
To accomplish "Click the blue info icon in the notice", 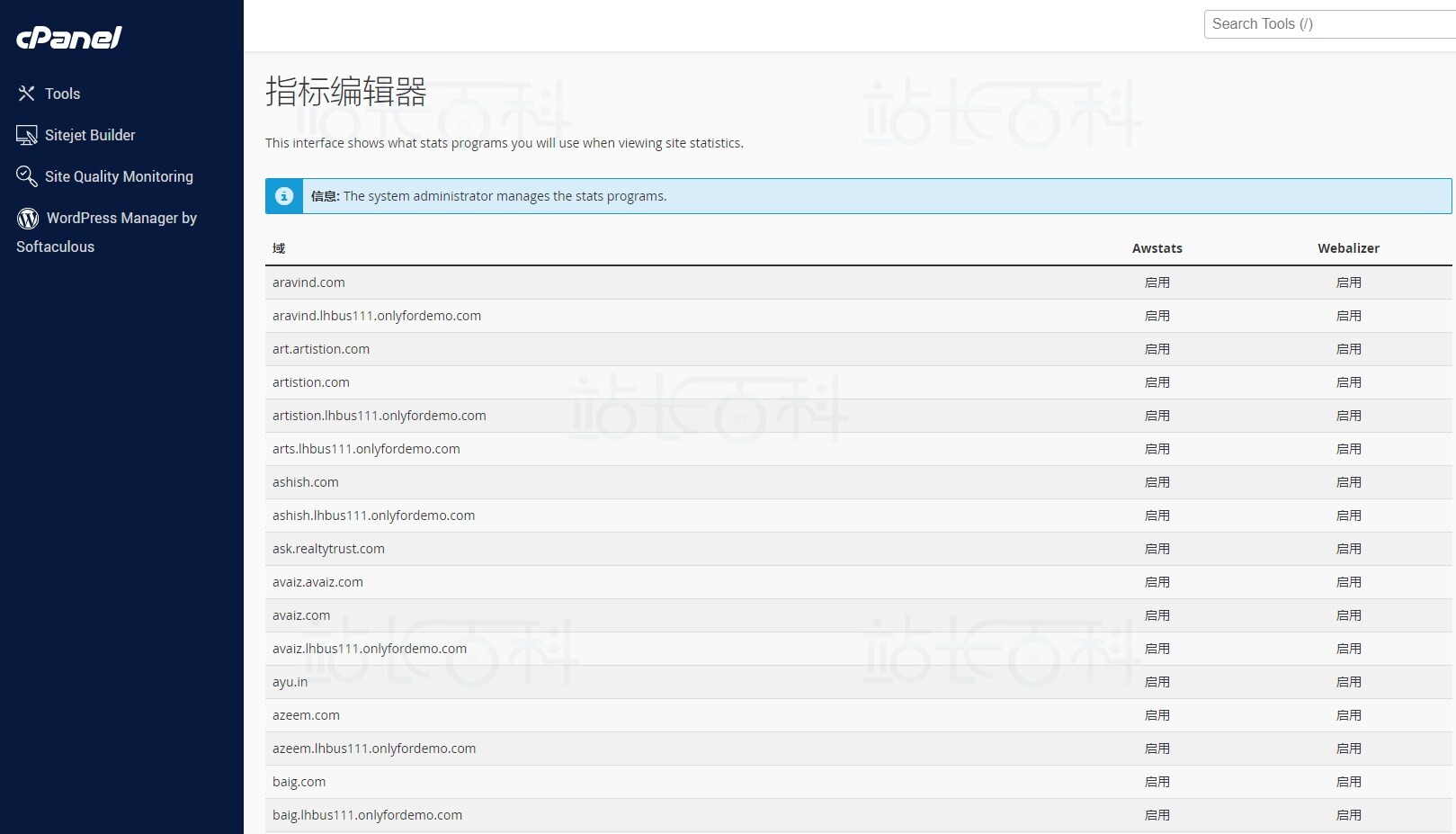I will click(x=284, y=196).
